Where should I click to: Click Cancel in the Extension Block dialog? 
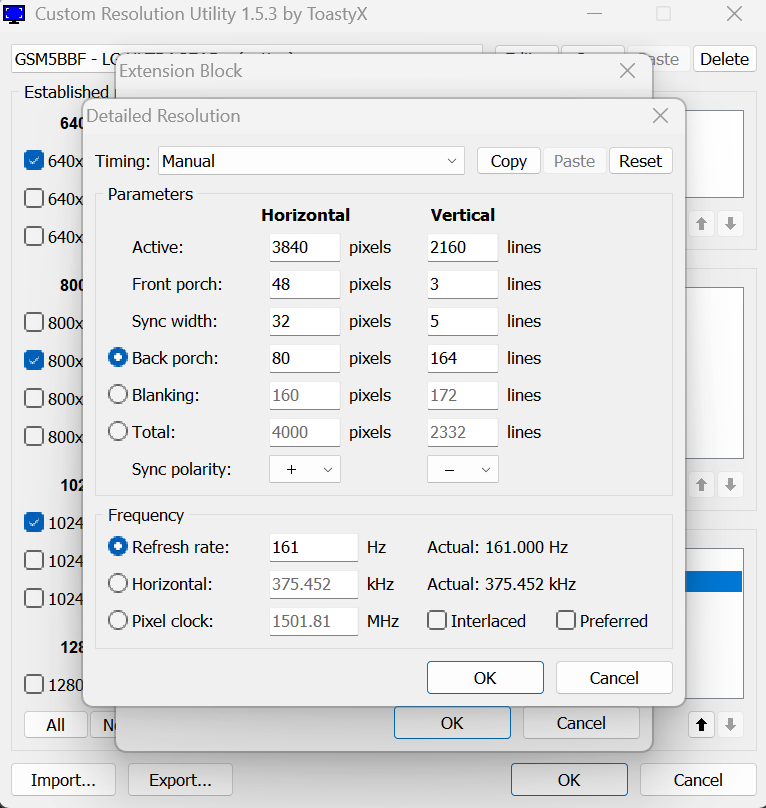(x=581, y=723)
